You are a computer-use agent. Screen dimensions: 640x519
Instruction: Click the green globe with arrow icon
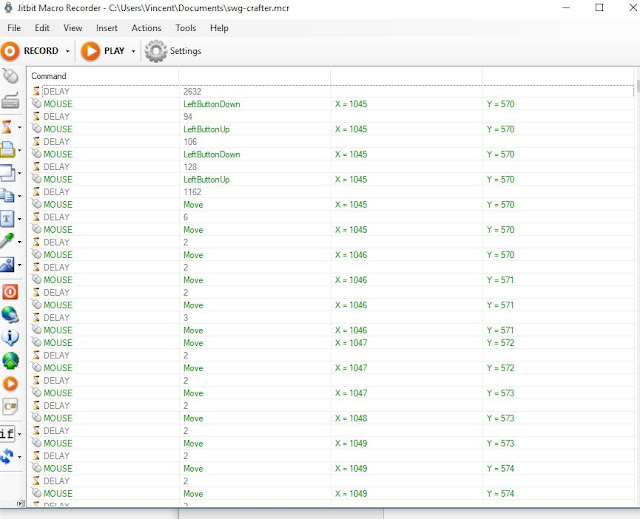[x=10, y=361]
